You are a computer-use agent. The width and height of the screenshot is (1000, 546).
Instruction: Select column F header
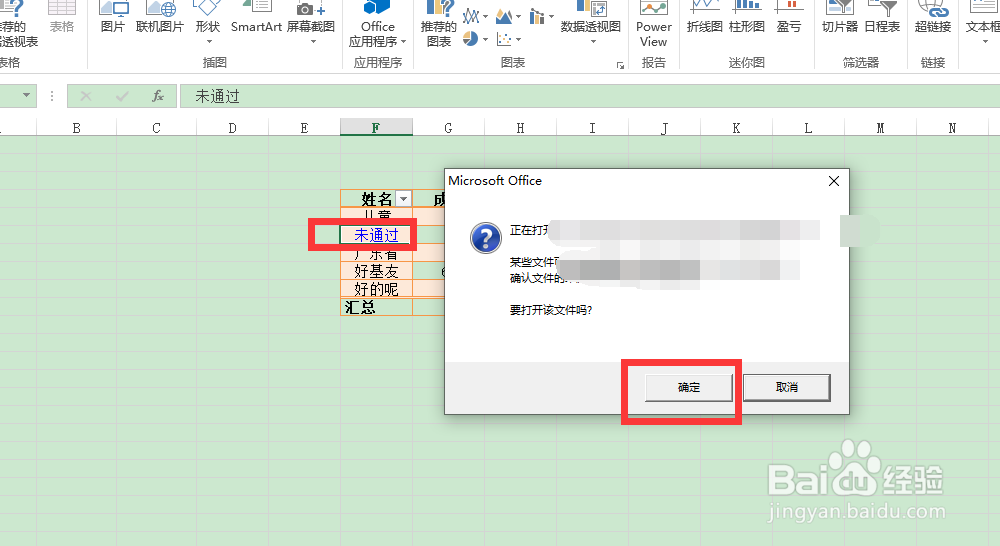(376, 128)
